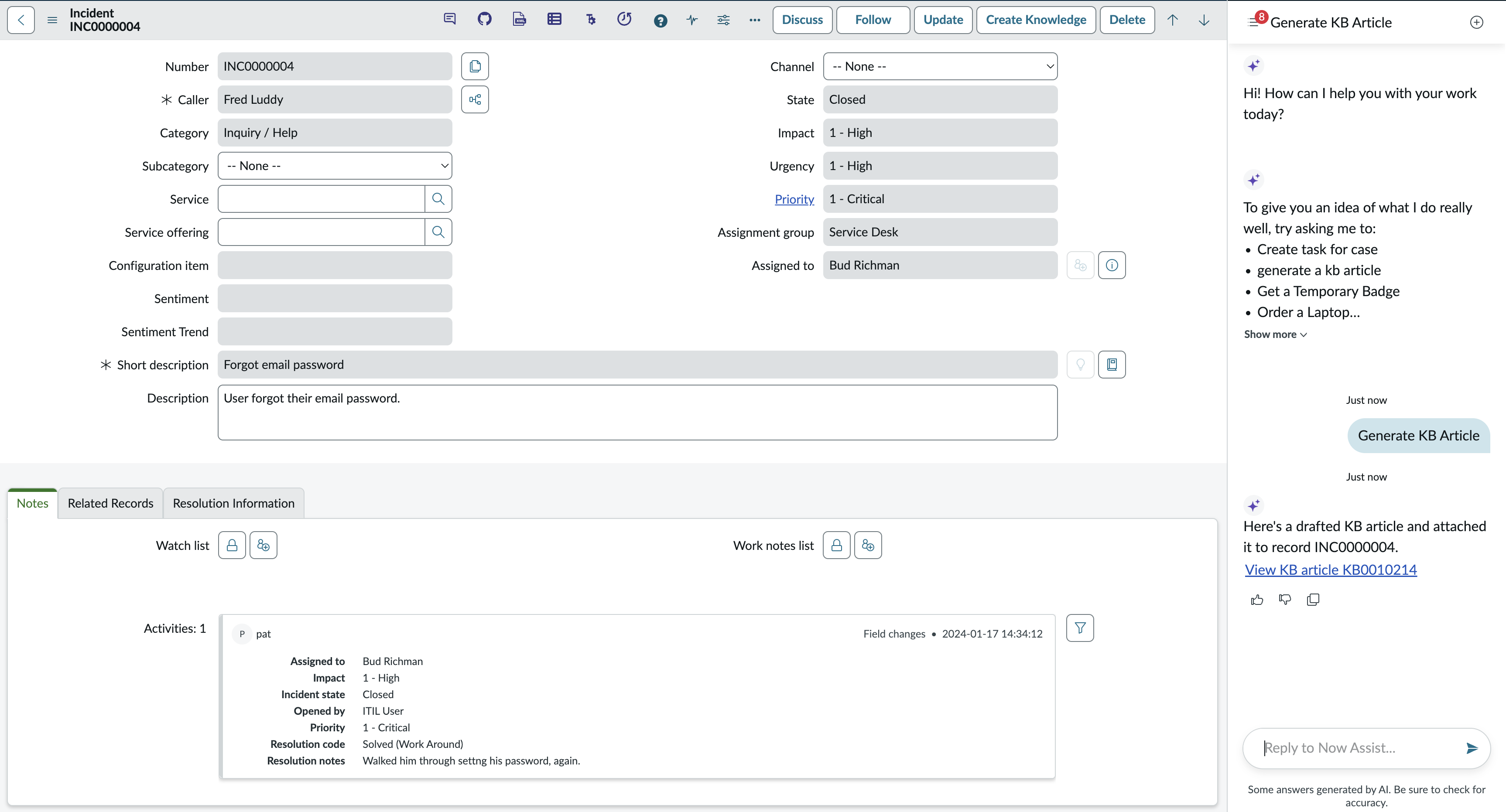This screenshot has width=1506, height=812.
Task: Click into the Service offering input field
Action: (x=321, y=232)
